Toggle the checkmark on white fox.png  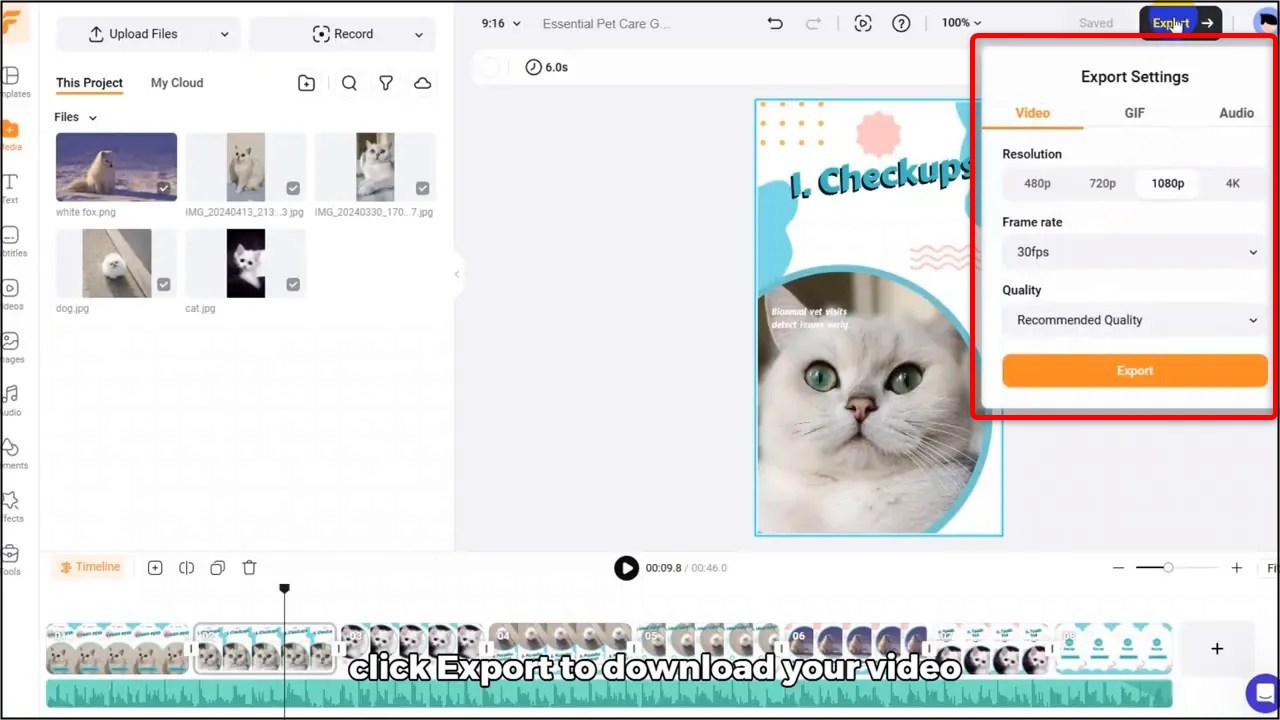(163, 187)
